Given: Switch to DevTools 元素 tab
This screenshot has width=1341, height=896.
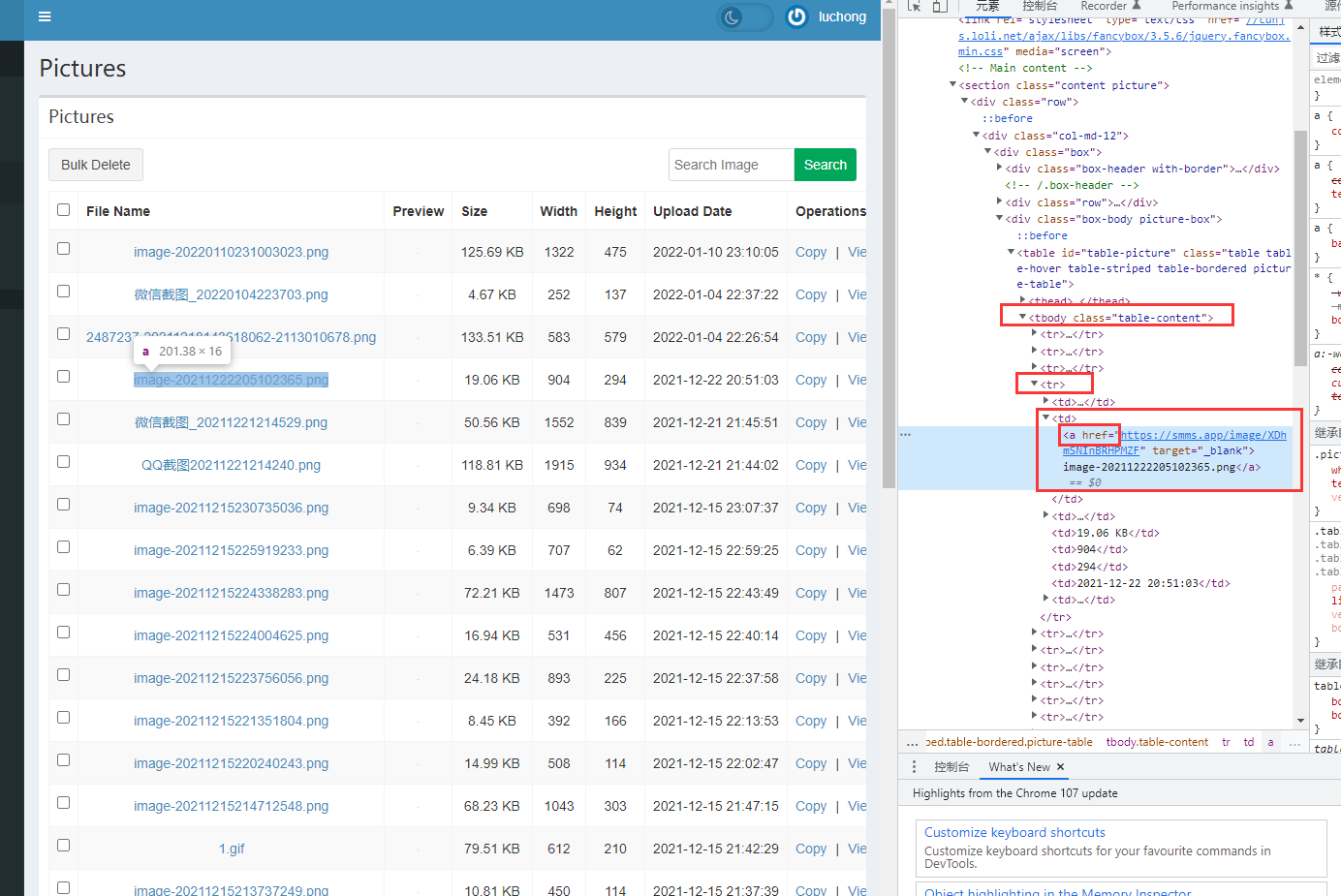Looking at the screenshot, I should [987, 6].
